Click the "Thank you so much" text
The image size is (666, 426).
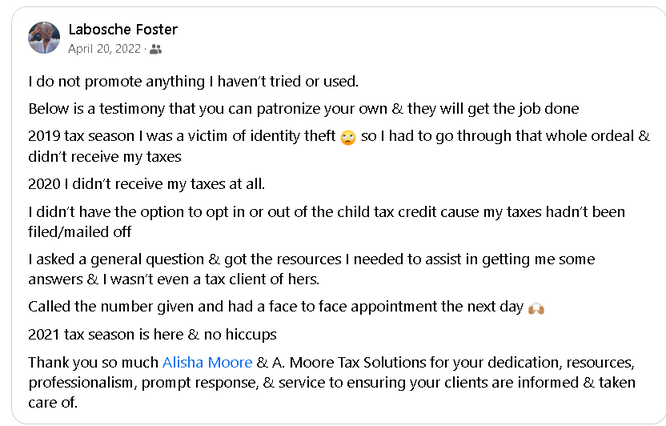point(92,361)
